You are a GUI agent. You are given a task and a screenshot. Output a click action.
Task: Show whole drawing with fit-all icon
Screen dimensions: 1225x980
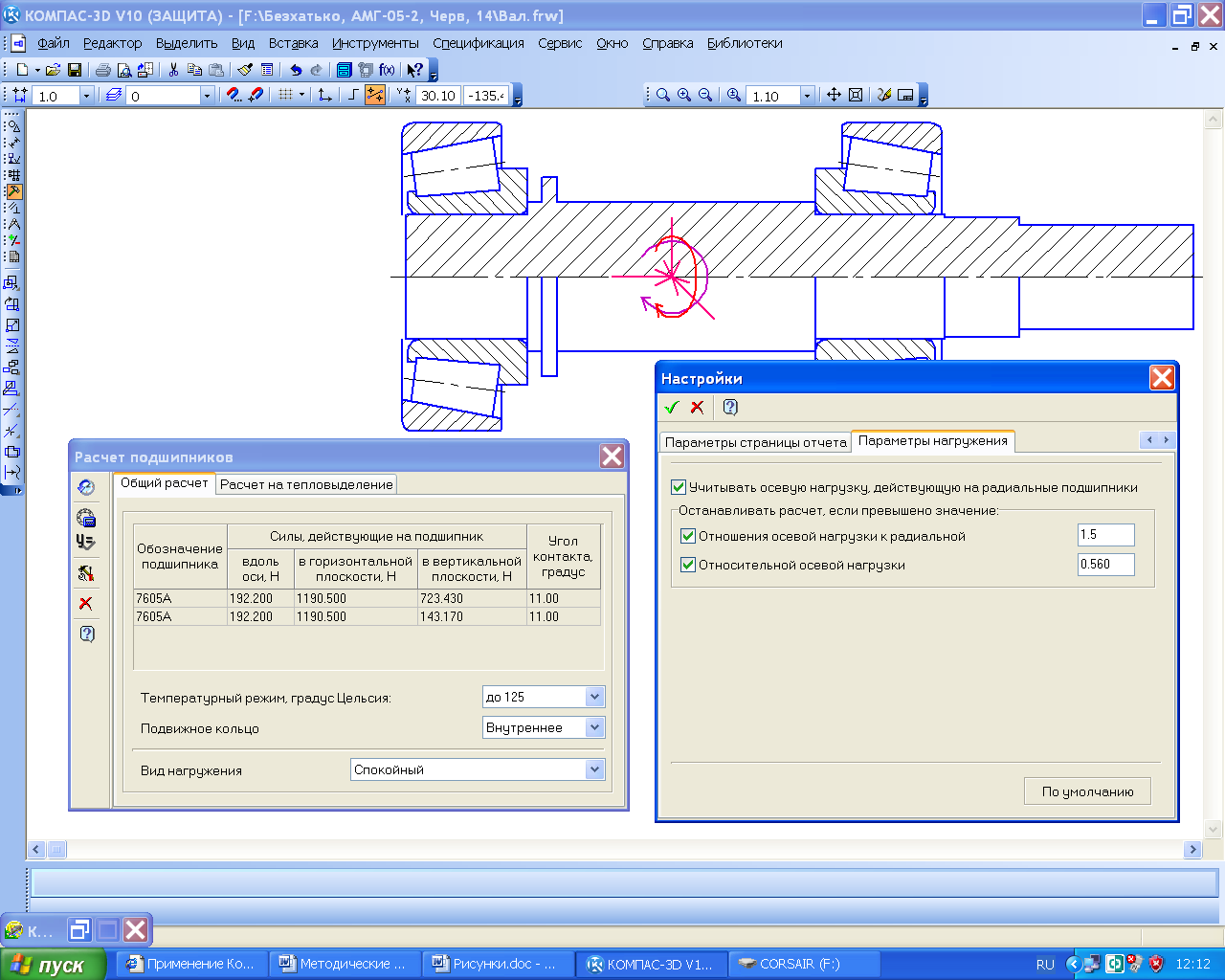856,96
